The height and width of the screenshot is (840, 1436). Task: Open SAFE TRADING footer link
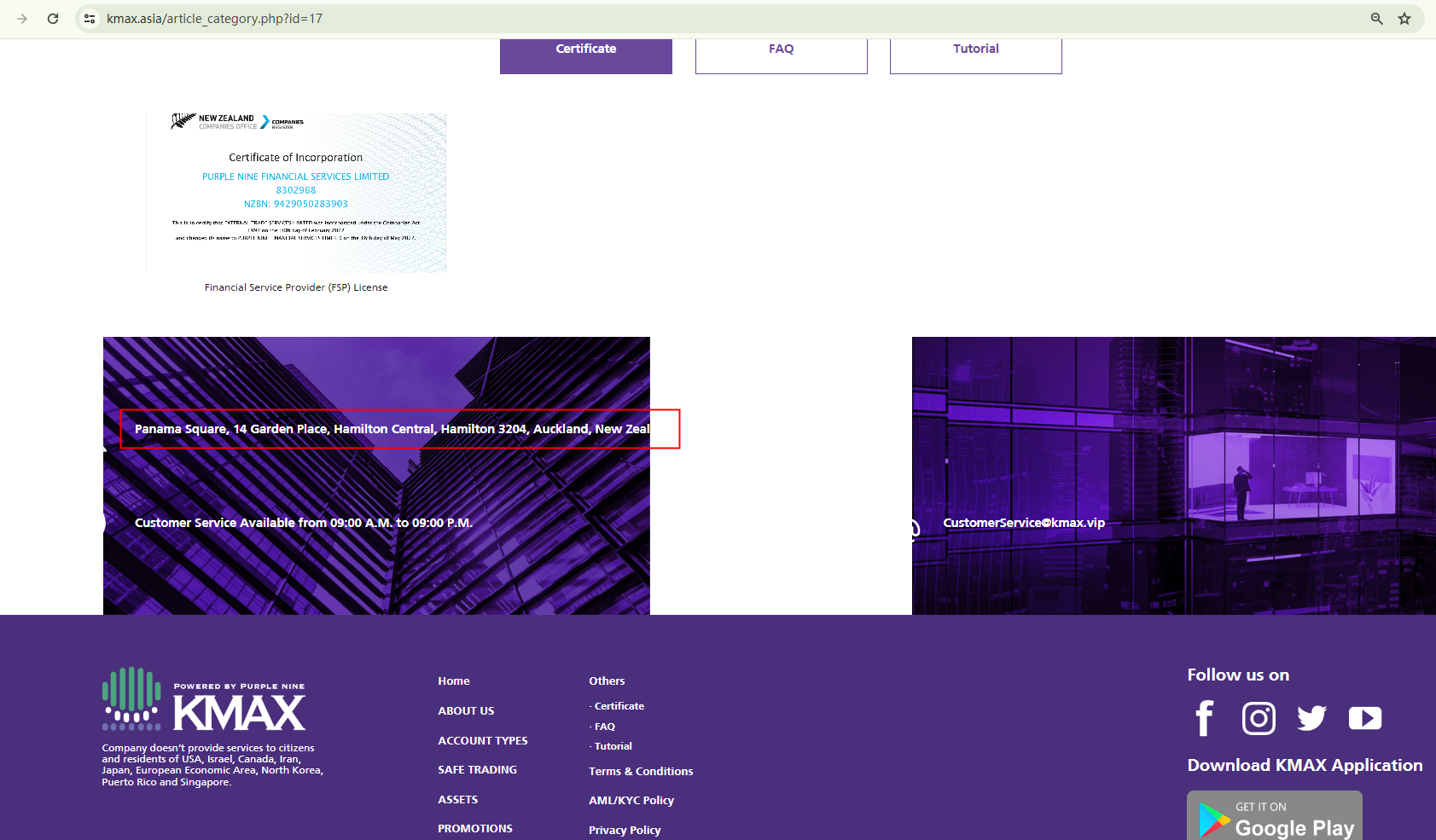click(478, 770)
